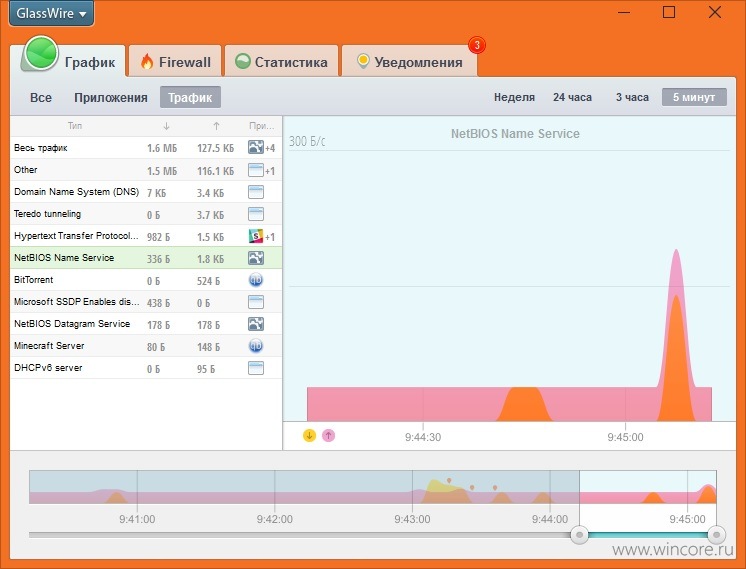Click app icon in NetBIOS Datagram Service row
Screen dimensions: 746x569
pyautogui.click(x=256, y=324)
